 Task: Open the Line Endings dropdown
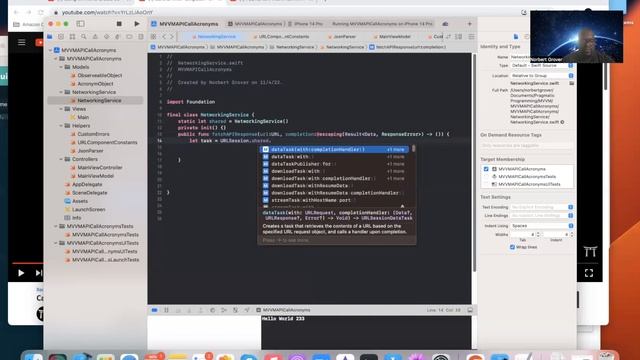542,216
